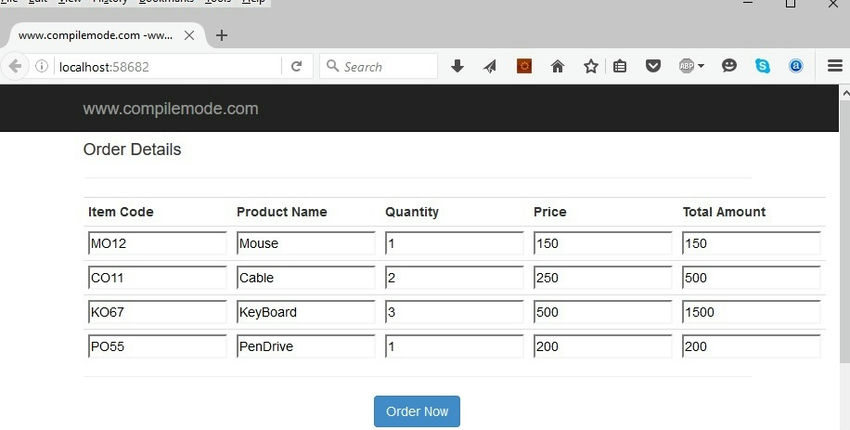Focus the Product Name field with KeyBoard
The height and width of the screenshot is (430, 850).
[305, 312]
